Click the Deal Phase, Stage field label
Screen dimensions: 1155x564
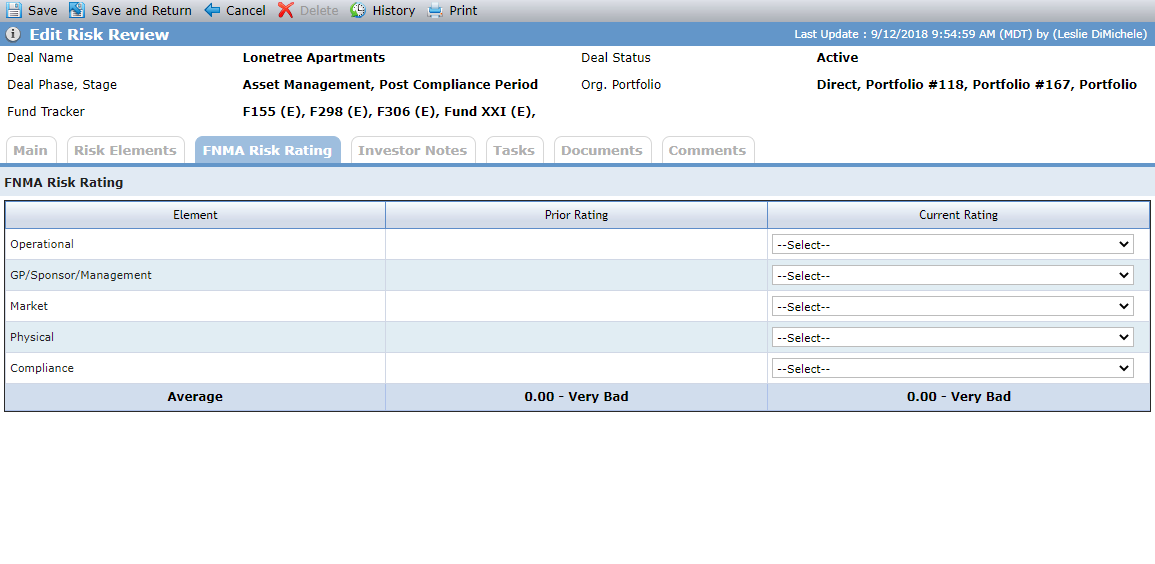coord(62,85)
